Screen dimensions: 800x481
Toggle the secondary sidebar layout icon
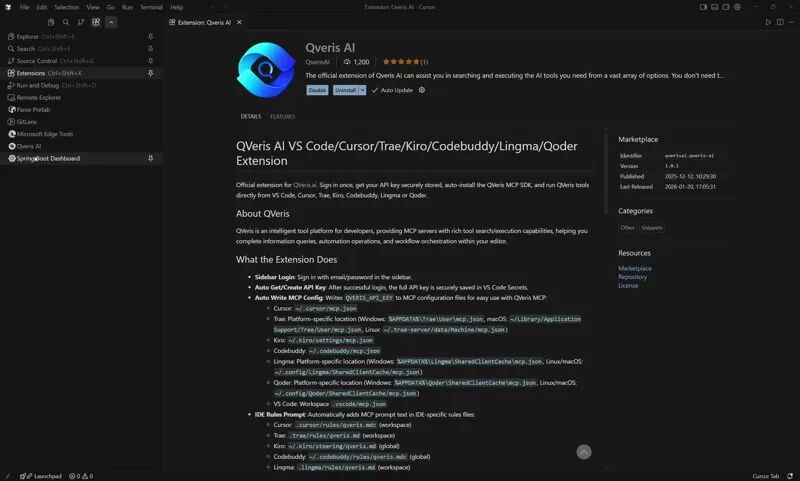[x=726, y=7]
